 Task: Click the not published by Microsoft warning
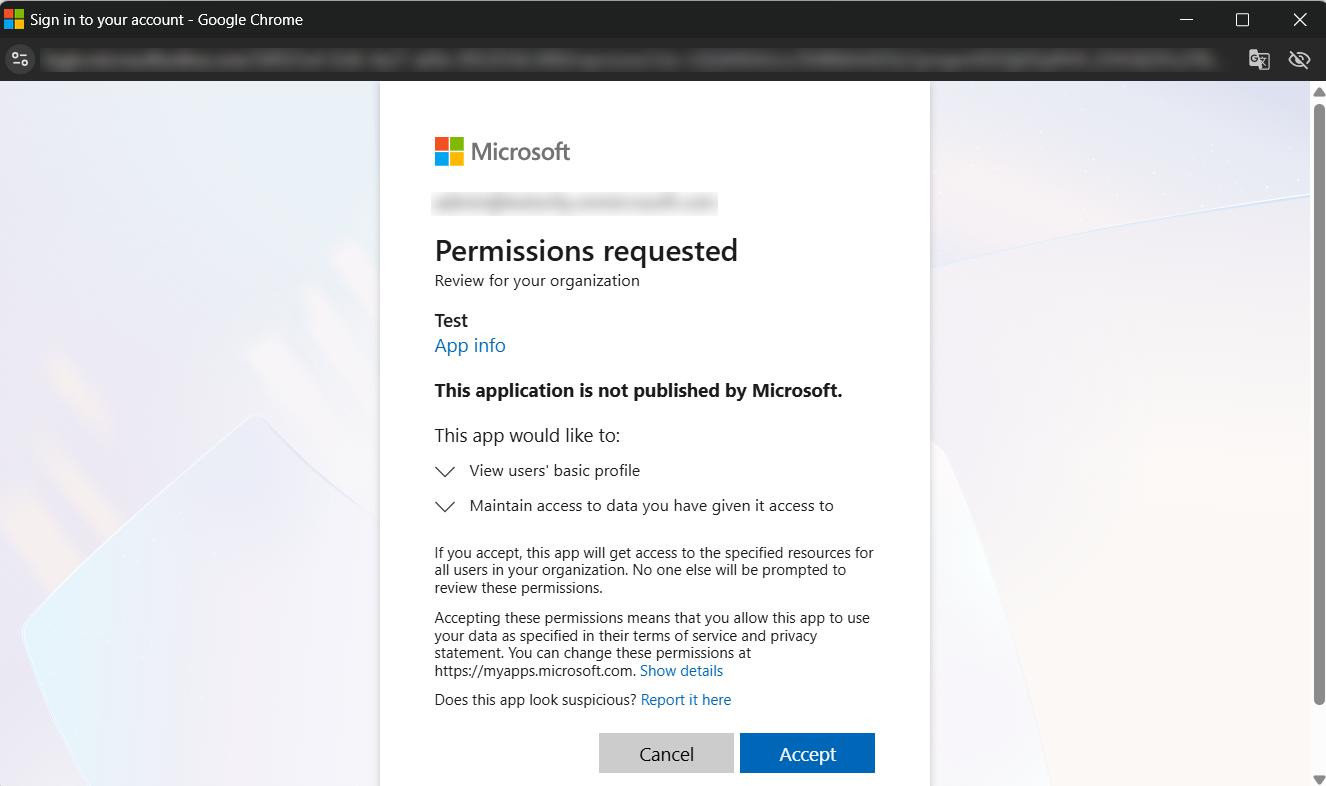(638, 391)
